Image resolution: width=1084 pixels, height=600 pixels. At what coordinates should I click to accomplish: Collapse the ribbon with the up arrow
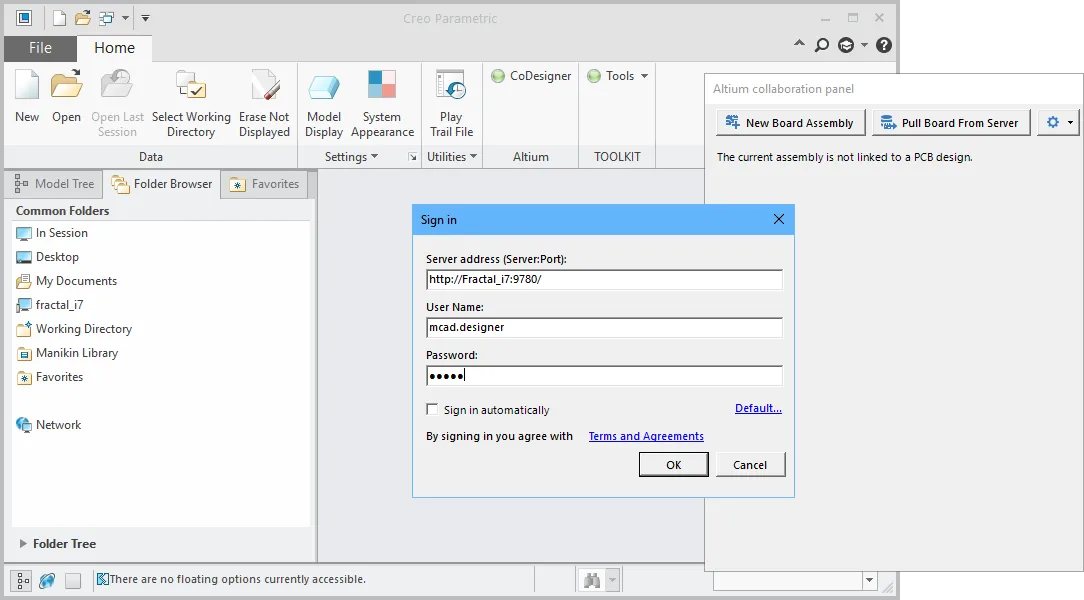[799, 44]
